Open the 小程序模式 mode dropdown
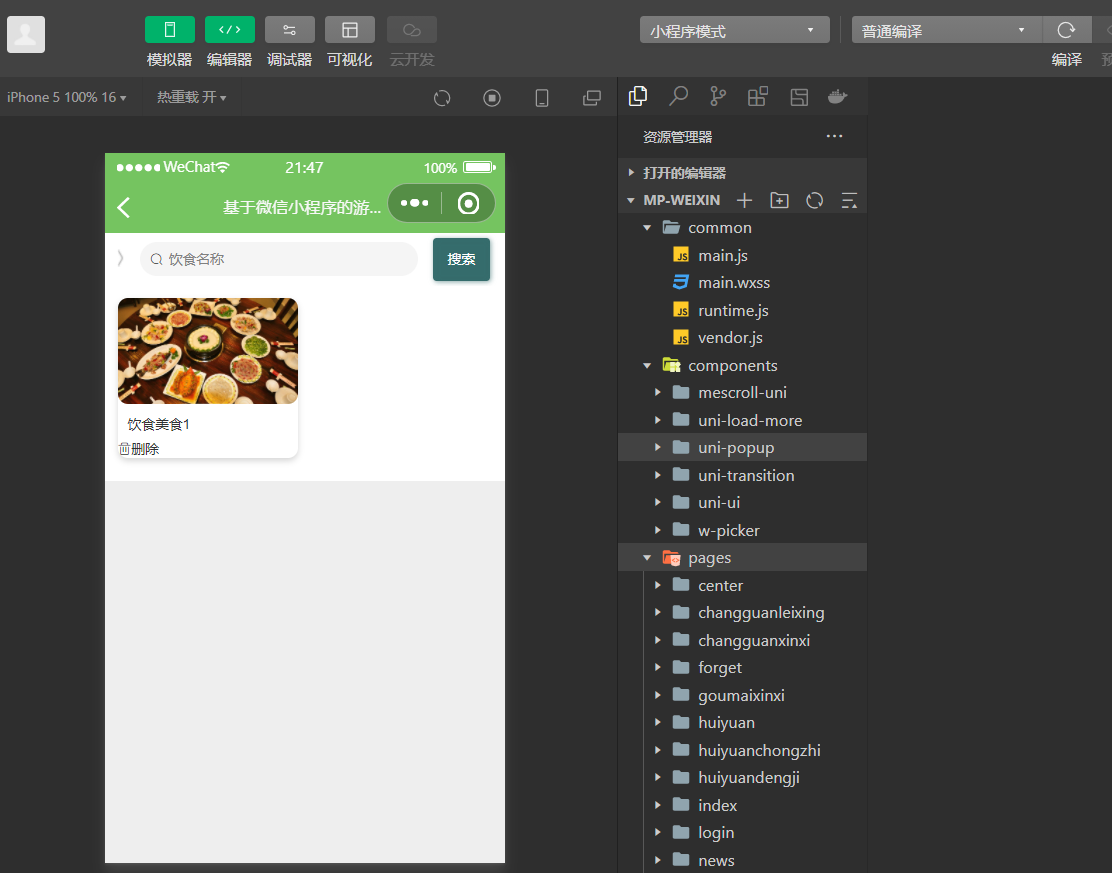 pyautogui.click(x=734, y=30)
